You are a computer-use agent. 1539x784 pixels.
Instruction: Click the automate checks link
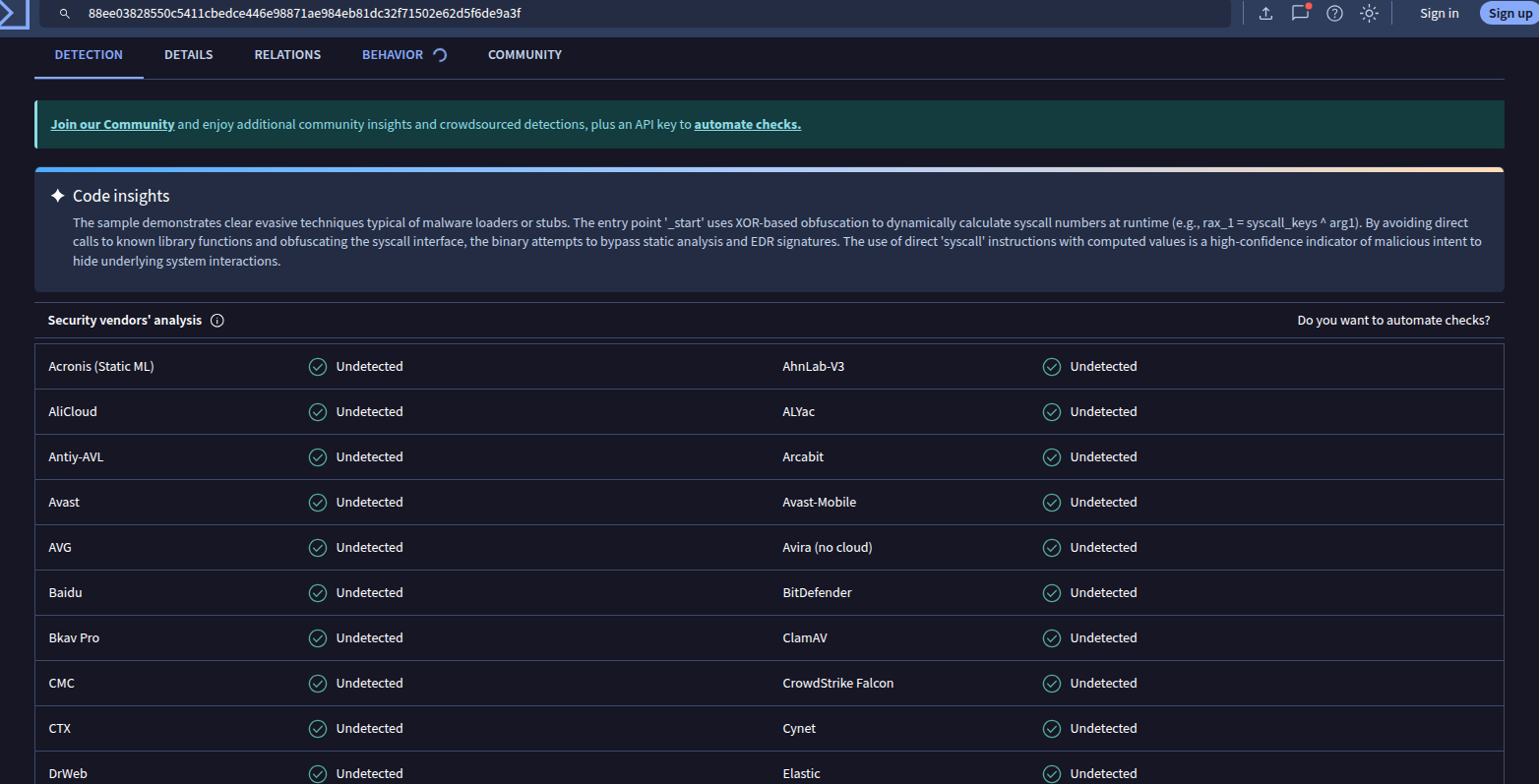[746, 124]
